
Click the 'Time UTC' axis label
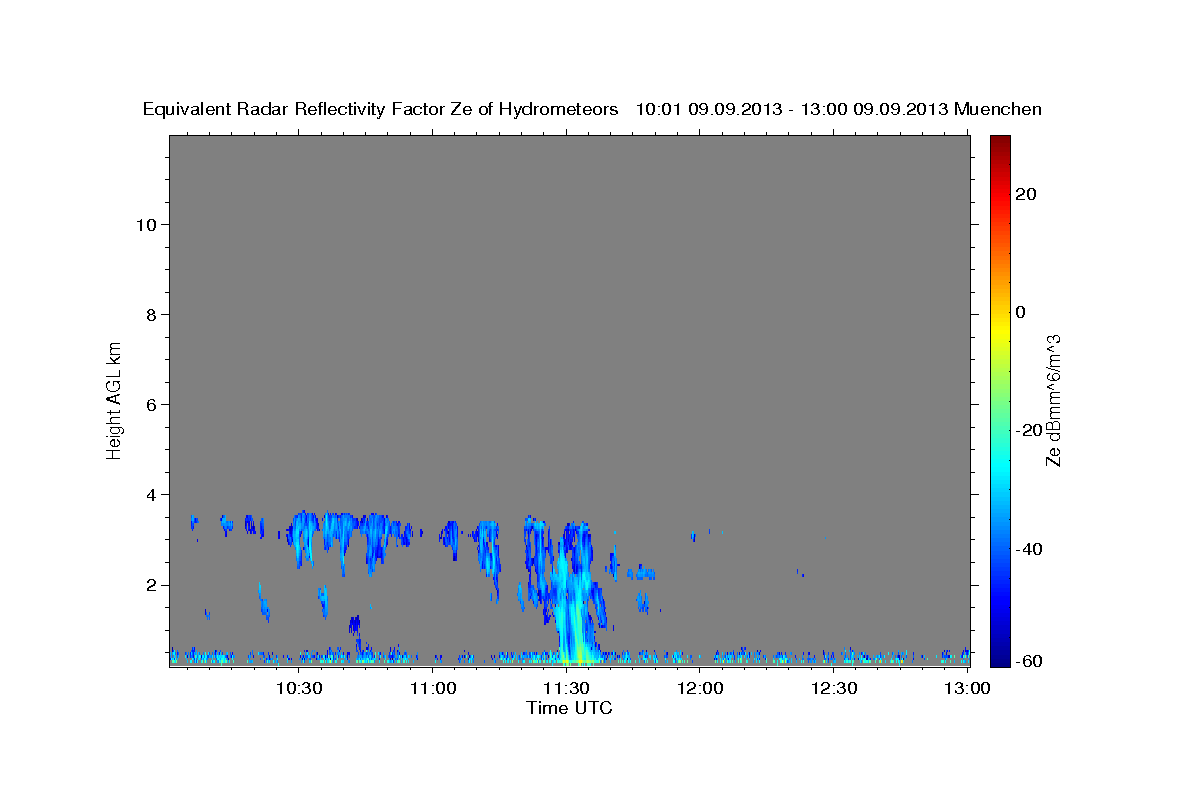569,708
